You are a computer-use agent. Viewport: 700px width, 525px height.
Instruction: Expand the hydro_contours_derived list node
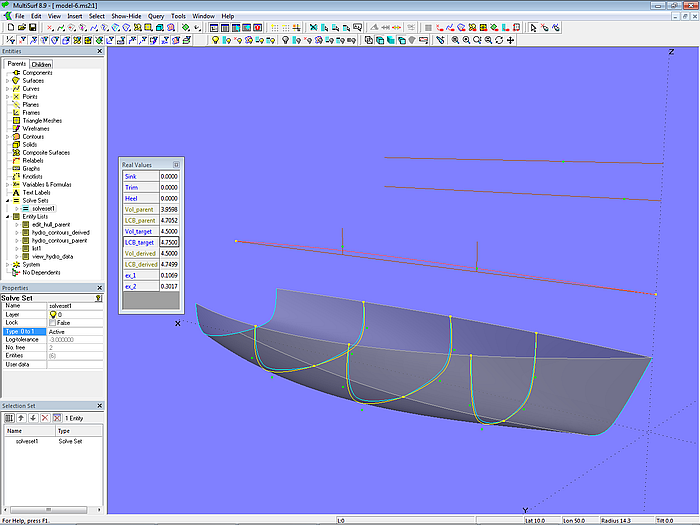coord(16,233)
